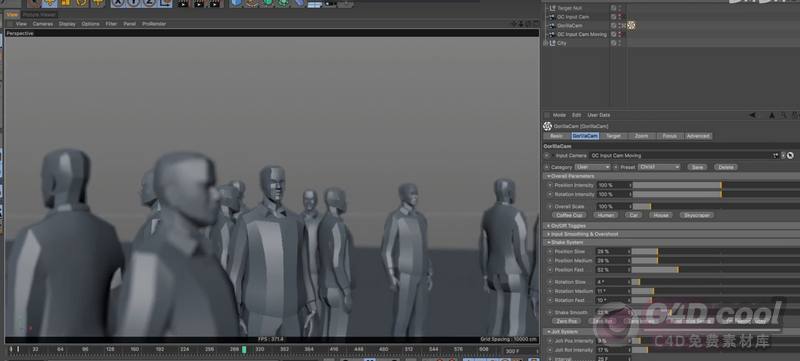Toggle layer box for OC Input Cam

(613, 17)
